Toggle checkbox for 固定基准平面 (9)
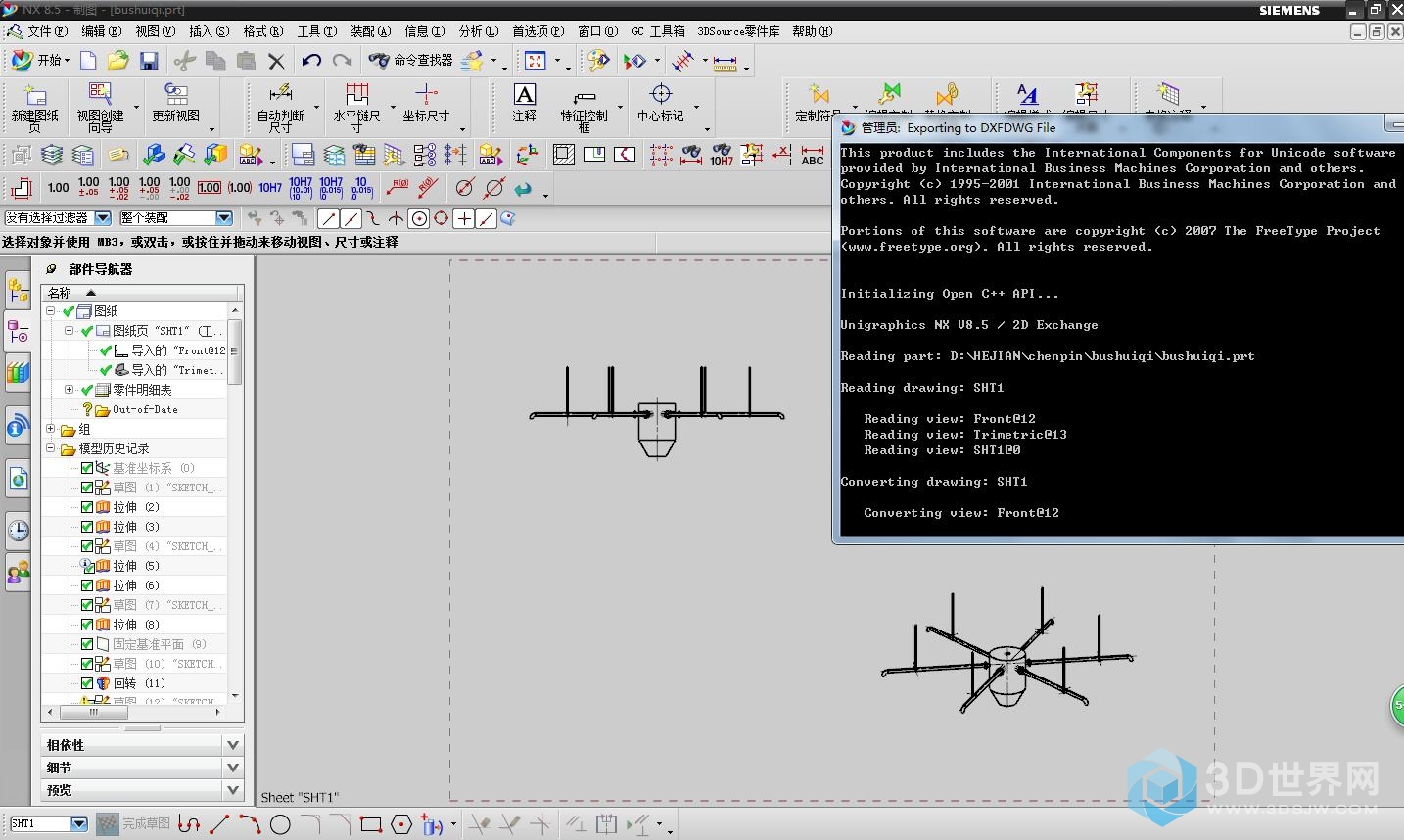 point(87,644)
